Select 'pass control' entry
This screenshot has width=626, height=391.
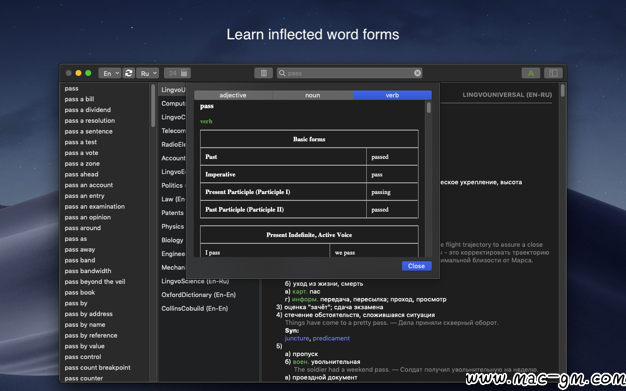83,357
